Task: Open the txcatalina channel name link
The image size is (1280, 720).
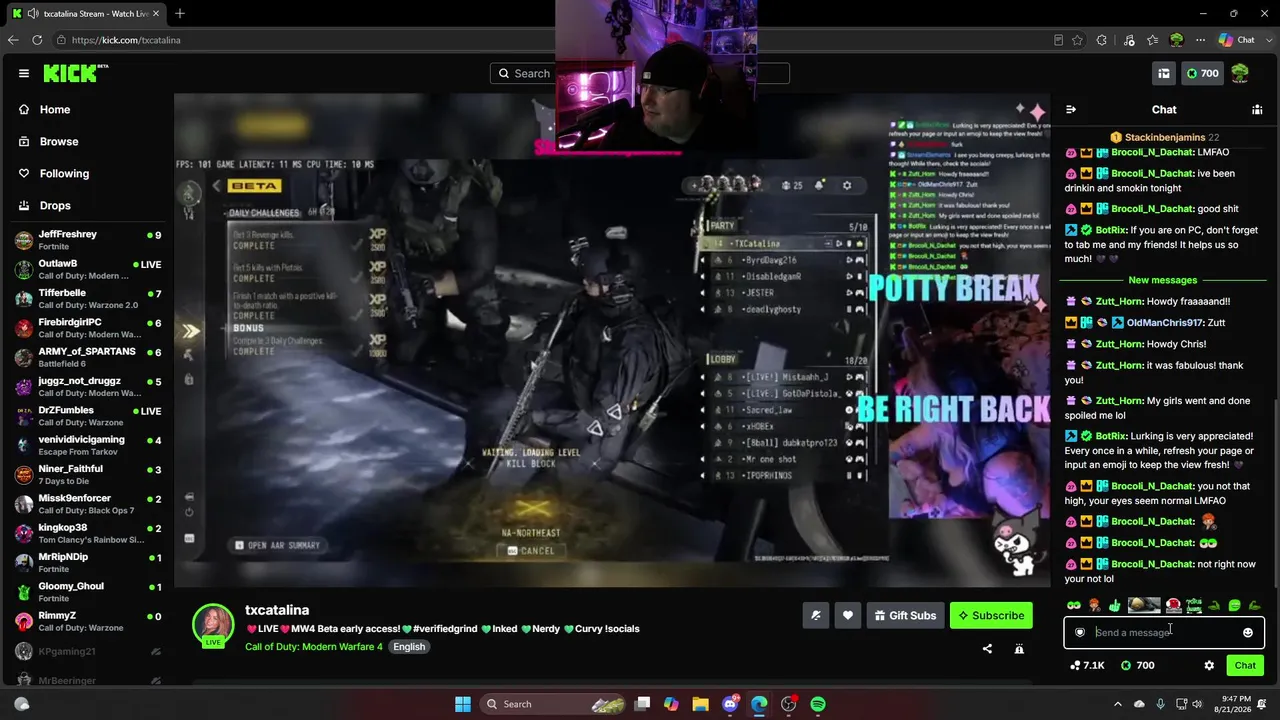Action: (277, 610)
